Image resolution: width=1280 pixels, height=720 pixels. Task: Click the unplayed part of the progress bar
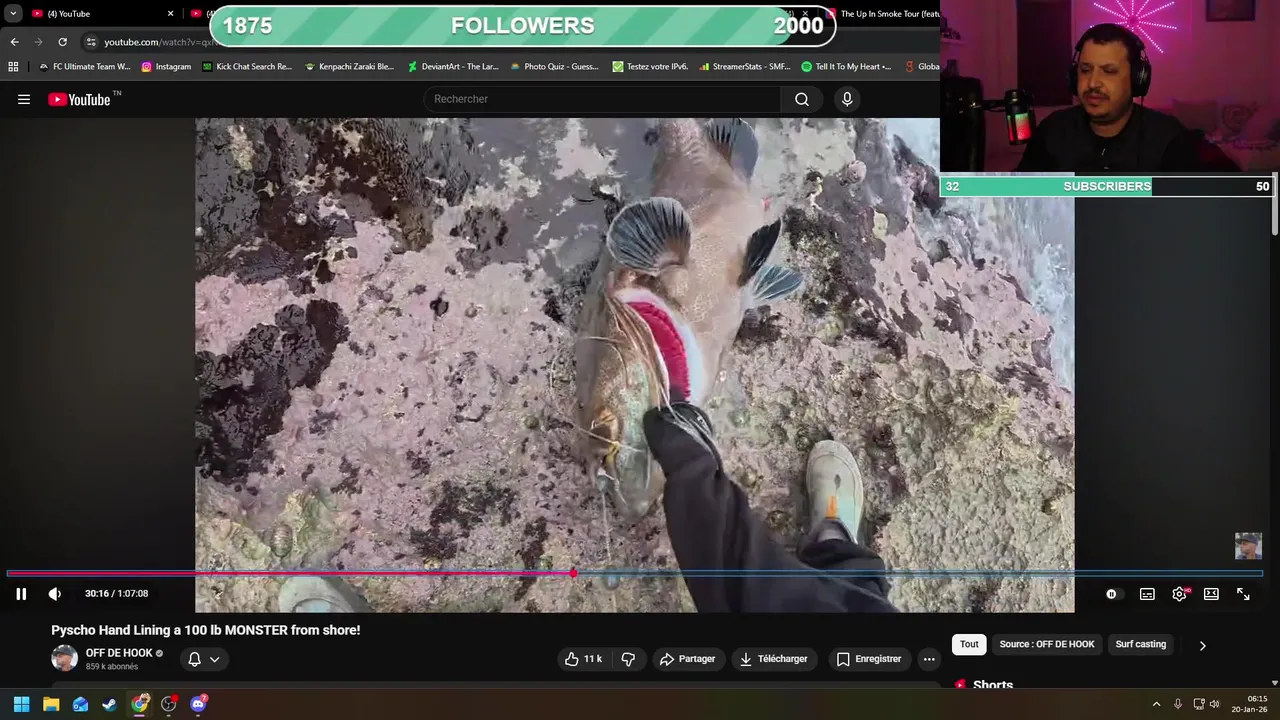[x=920, y=573]
